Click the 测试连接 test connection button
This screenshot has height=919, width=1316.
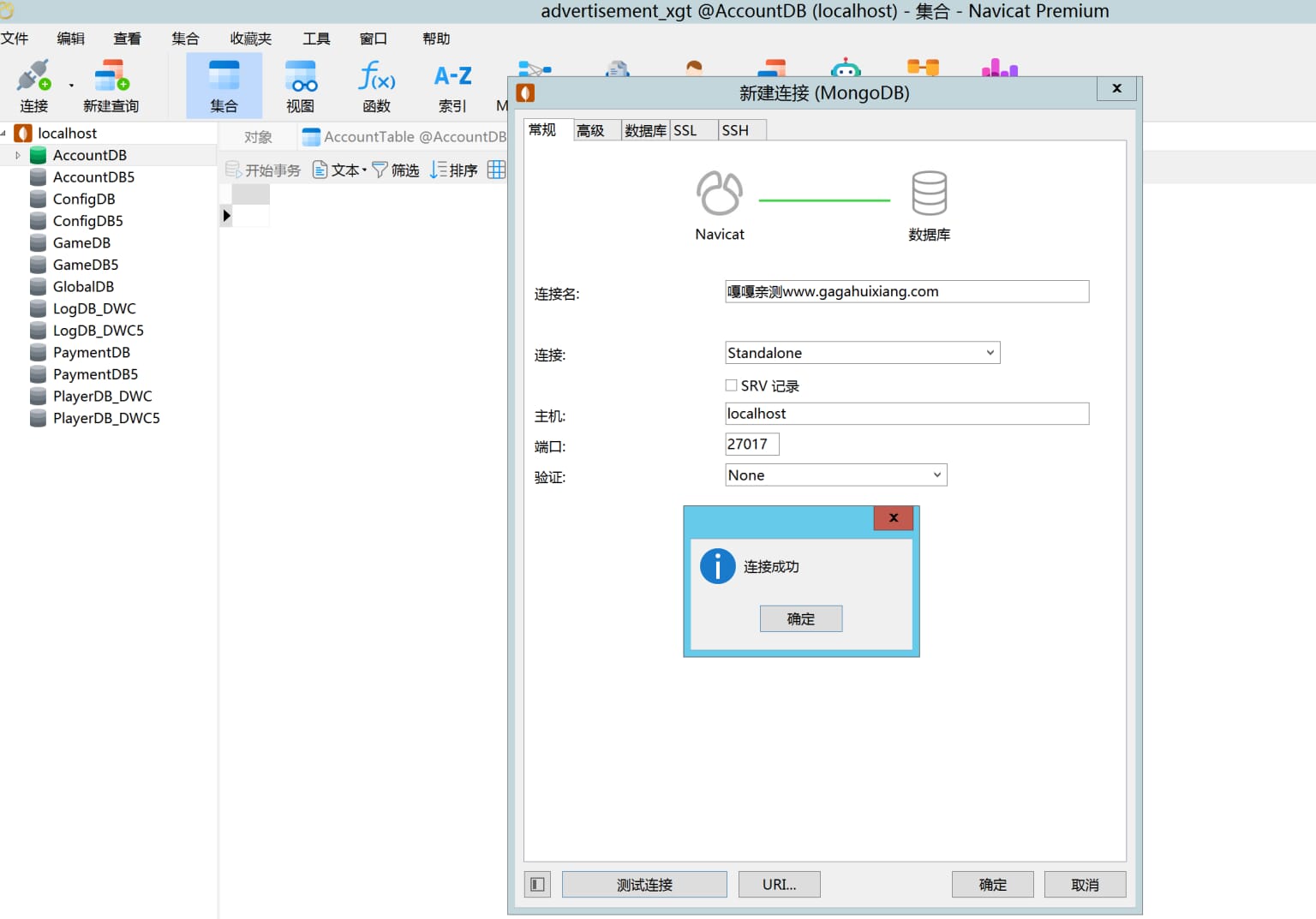[x=643, y=884]
